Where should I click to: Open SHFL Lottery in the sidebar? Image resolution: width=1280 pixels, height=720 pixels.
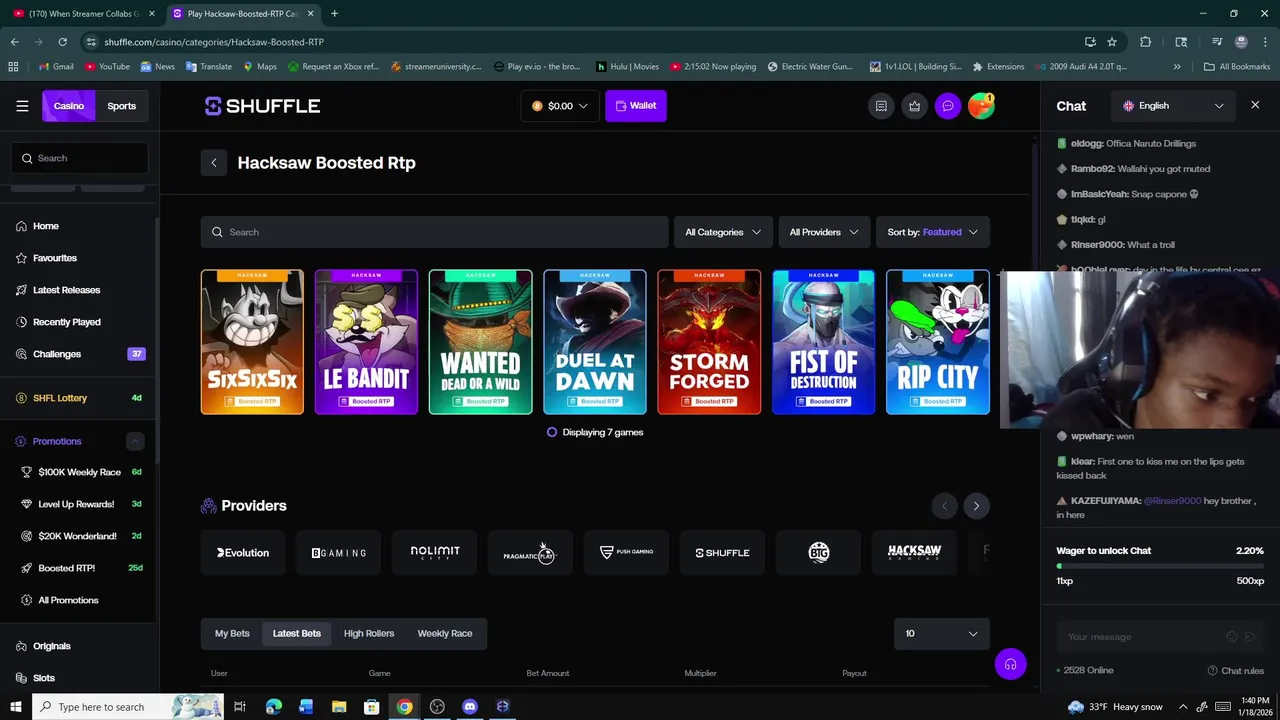pyautogui.click(x=80, y=398)
